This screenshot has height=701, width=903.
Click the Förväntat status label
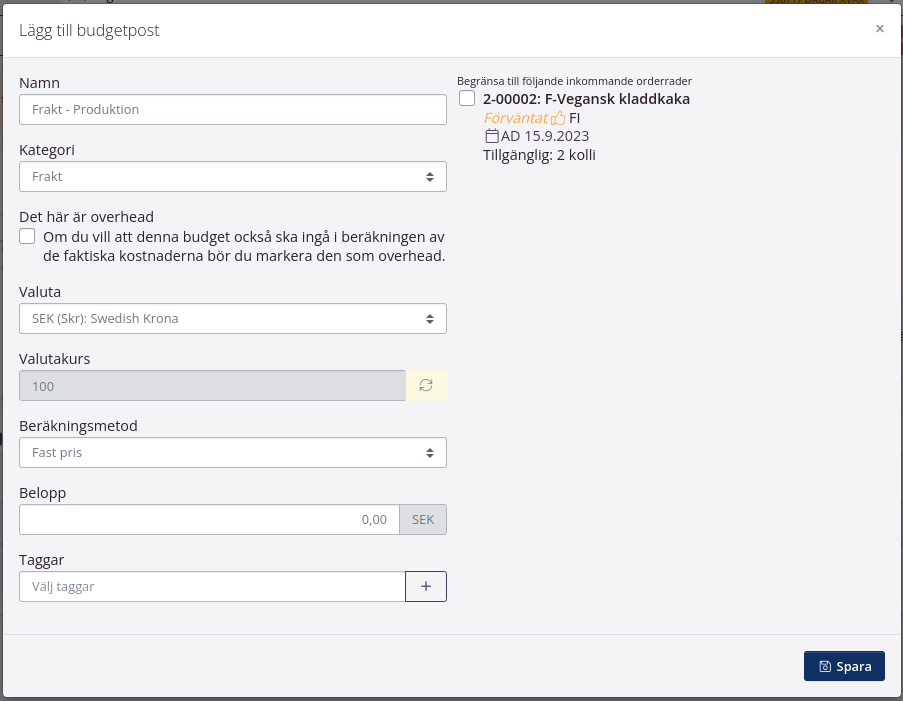(515, 118)
